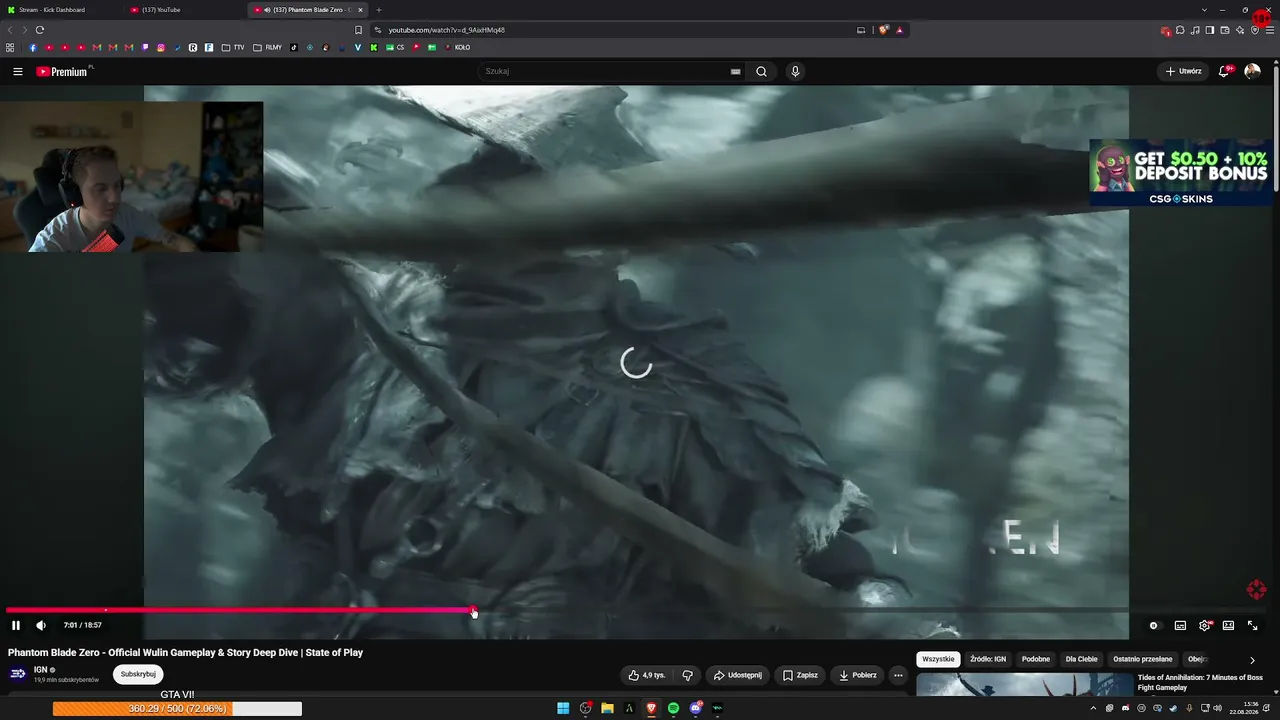Open the TikTok bookmark
Image resolution: width=1280 pixels, height=720 pixels.
[x=294, y=47]
